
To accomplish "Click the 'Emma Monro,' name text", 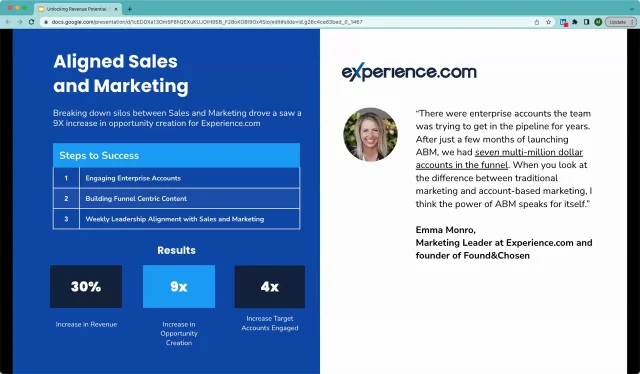I will (x=445, y=230).
